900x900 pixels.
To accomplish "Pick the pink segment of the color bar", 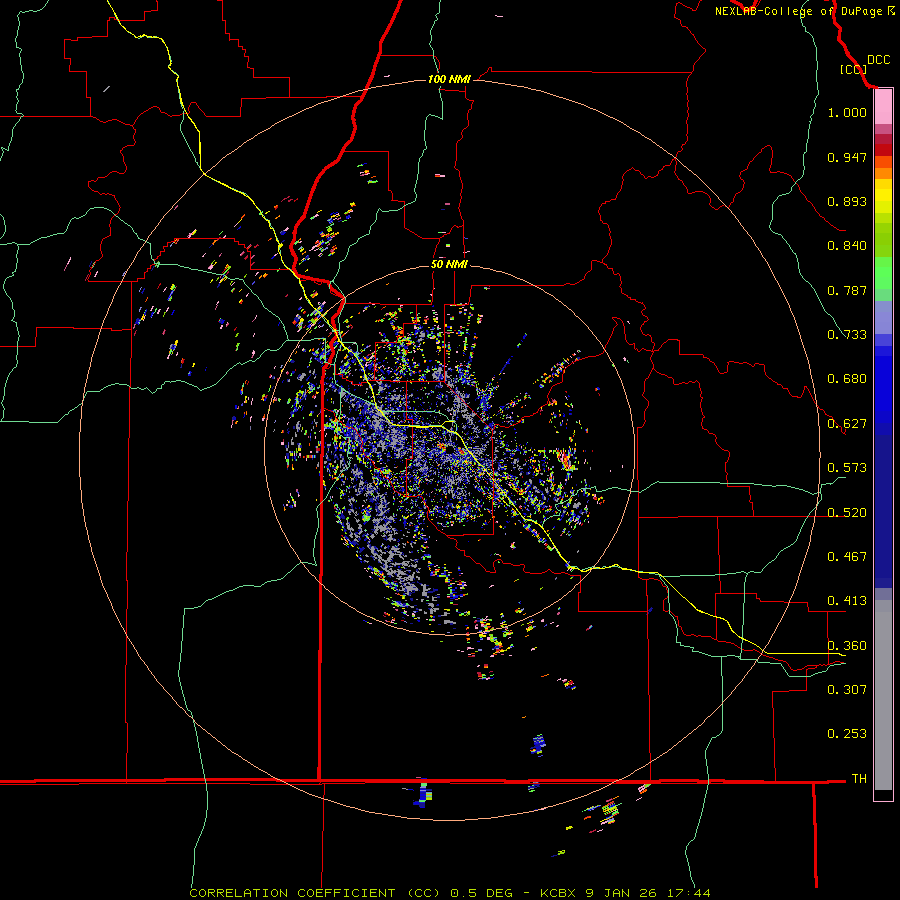I will pyautogui.click(x=883, y=107).
